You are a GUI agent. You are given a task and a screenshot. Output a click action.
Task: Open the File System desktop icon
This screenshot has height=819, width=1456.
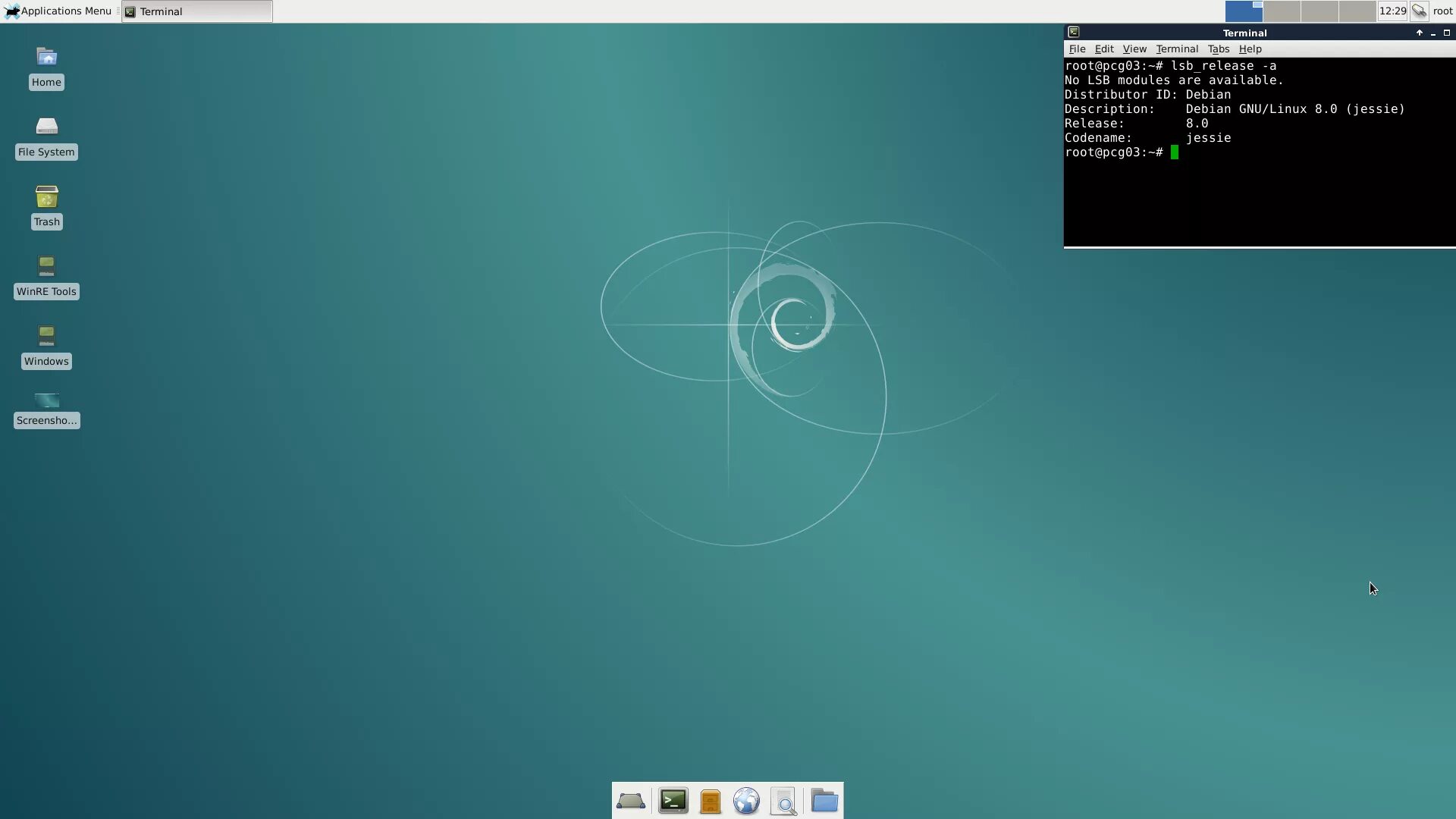coord(46,137)
